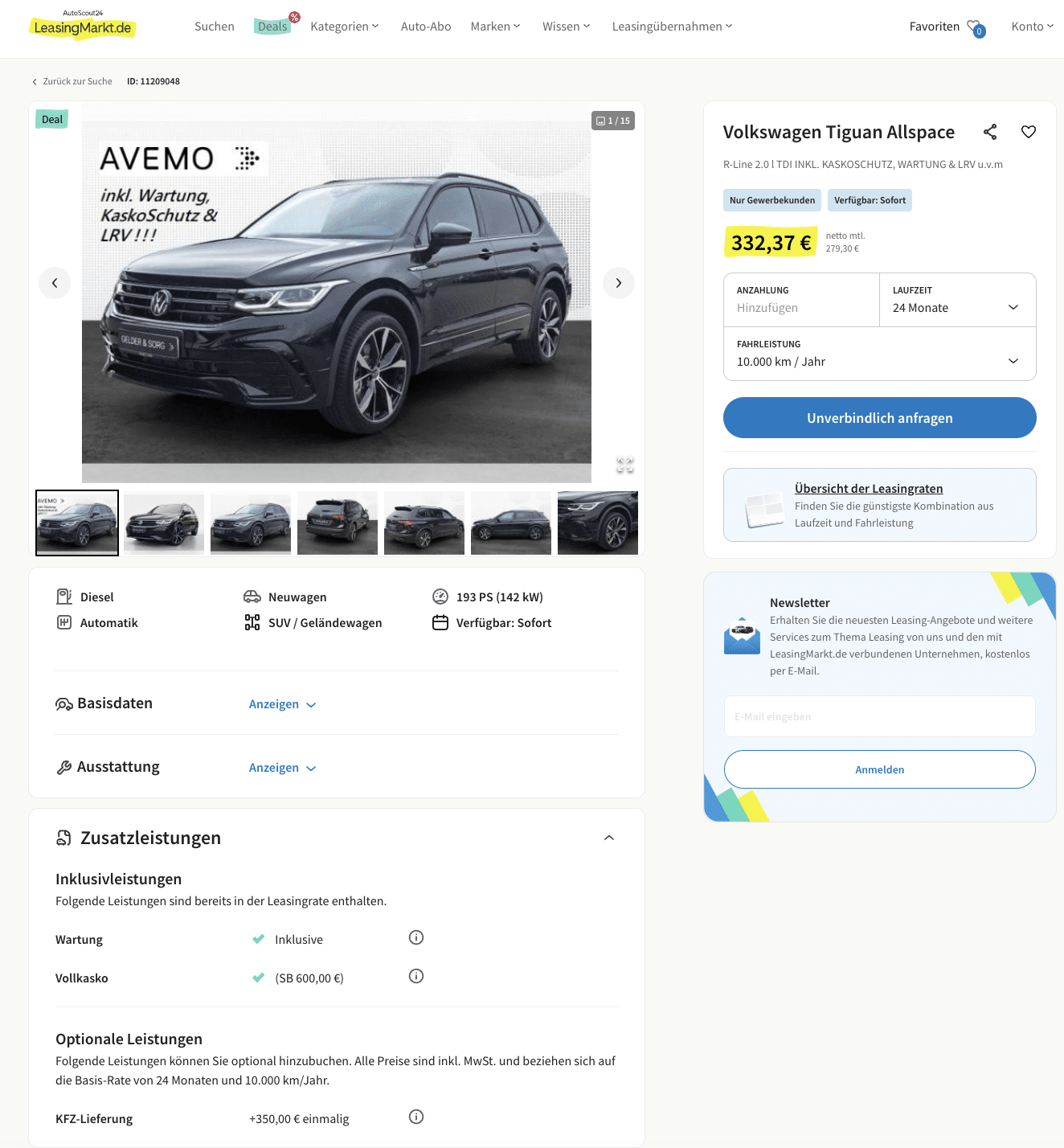Open fullscreen image view icon
Screen dimensions: 1064x1148
(625, 465)
